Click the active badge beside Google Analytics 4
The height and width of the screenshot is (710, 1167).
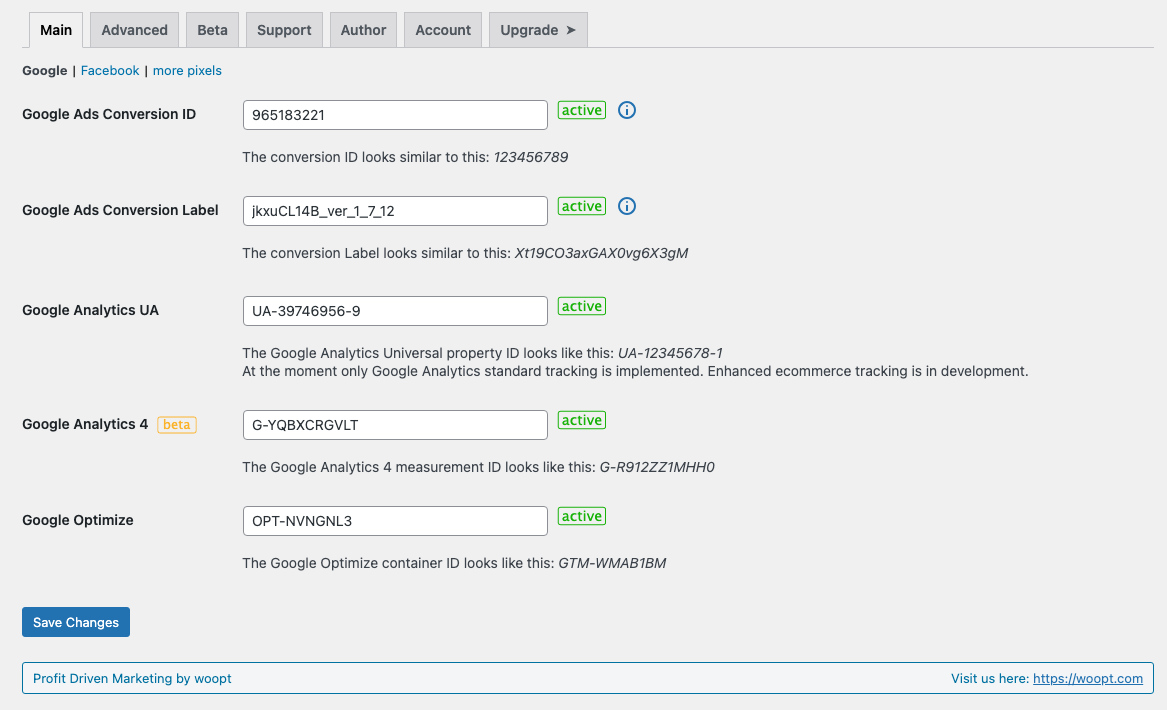tap(581, 420)
